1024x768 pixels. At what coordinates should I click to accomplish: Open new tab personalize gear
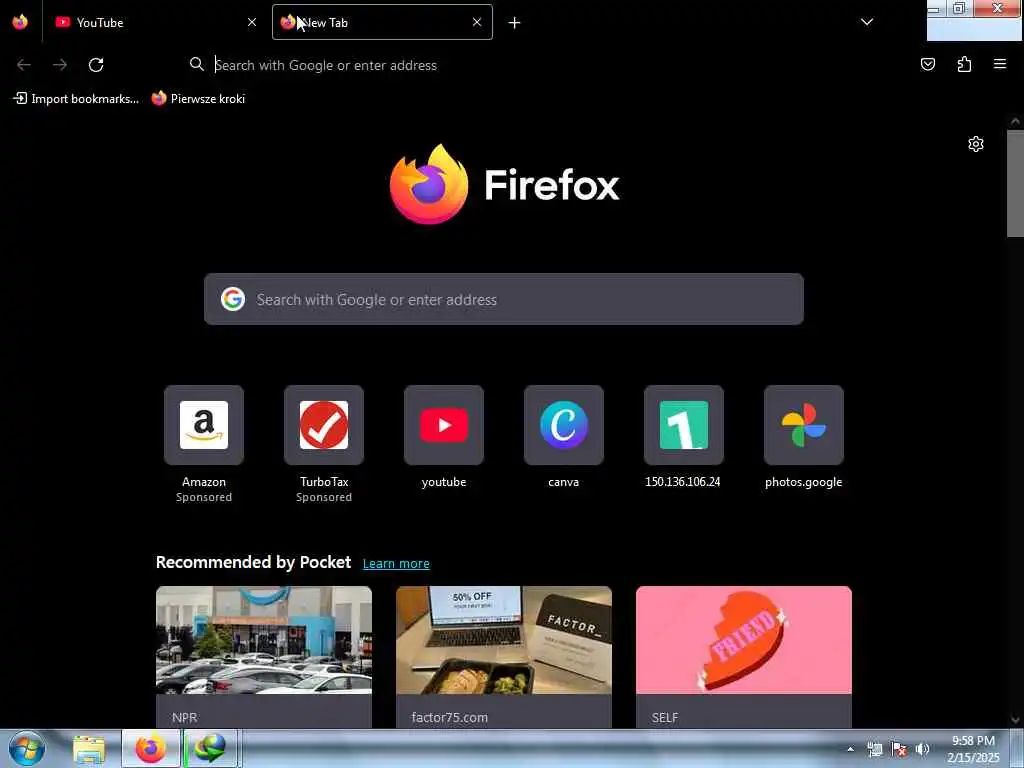(x=976, y=144)
